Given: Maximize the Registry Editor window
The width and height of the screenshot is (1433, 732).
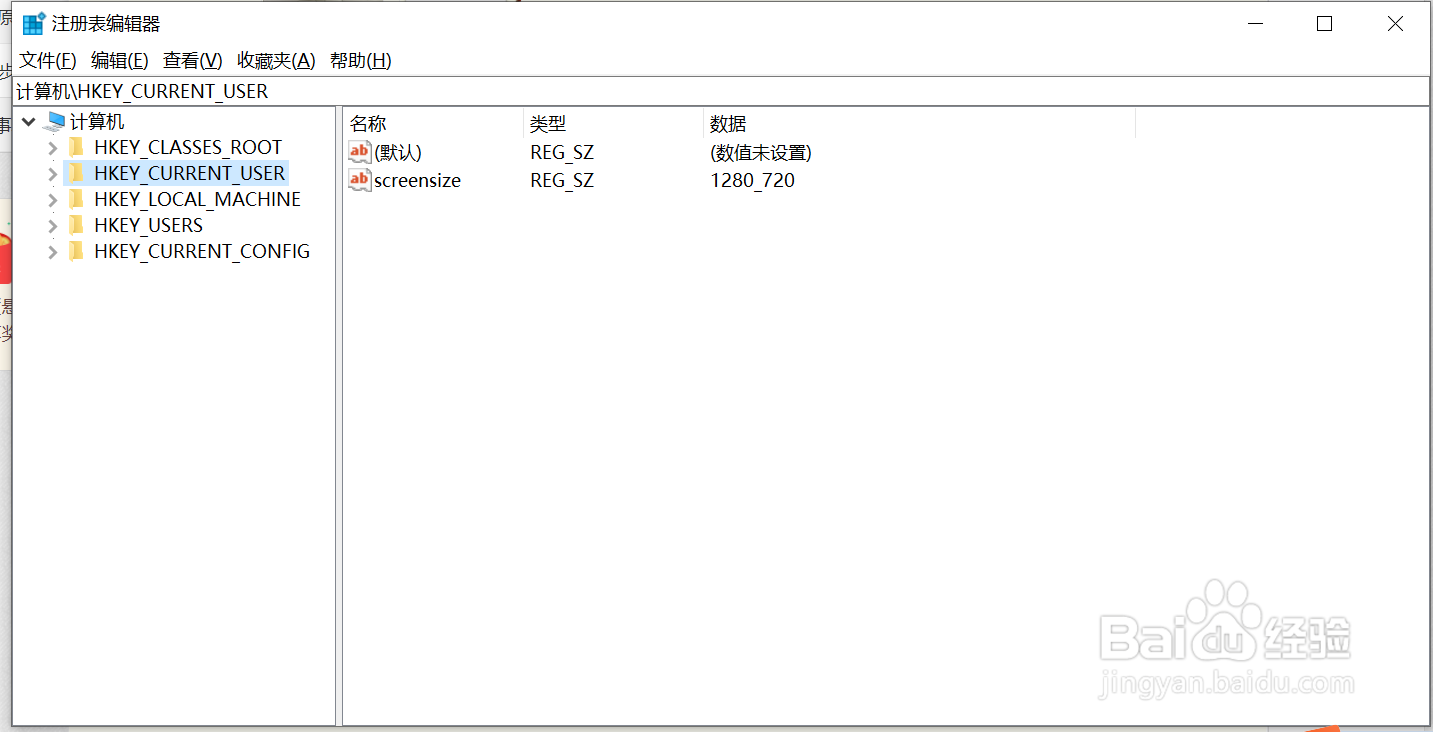Looking at the screenshot, I should [1324, 24].
